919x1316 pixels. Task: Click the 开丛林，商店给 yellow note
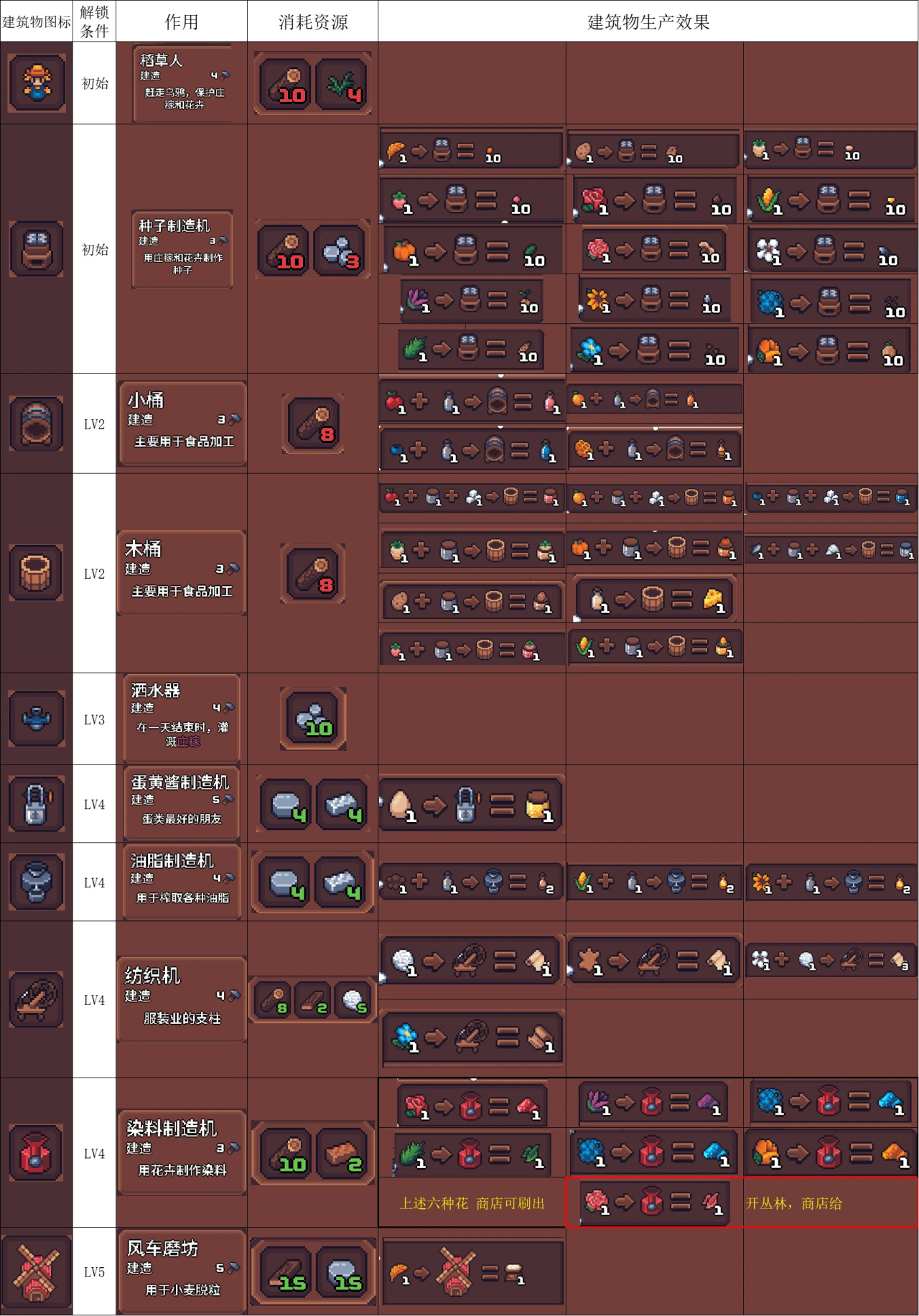794,1203
